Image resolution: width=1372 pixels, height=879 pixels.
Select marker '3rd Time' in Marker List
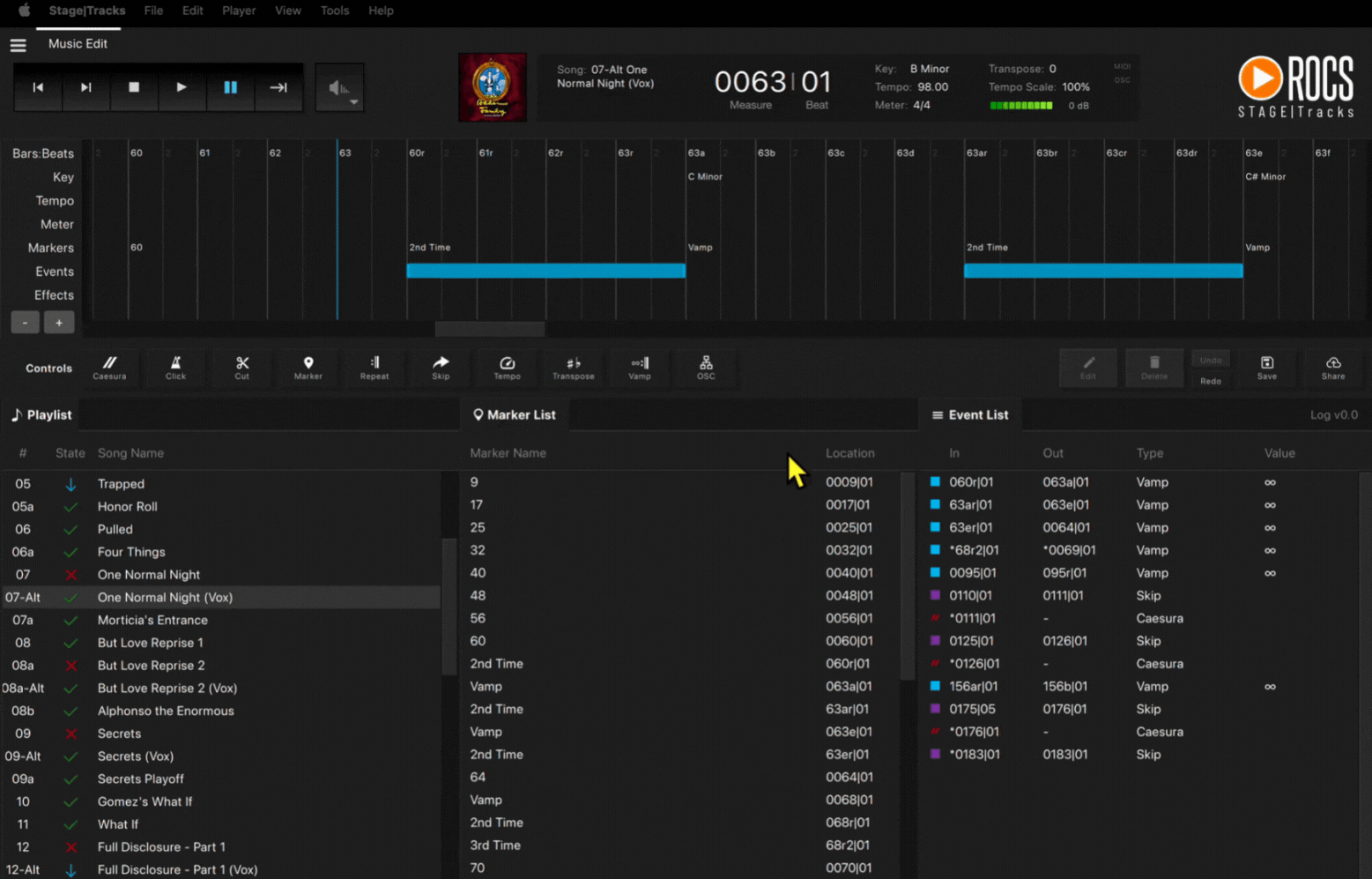coord(679,845)
